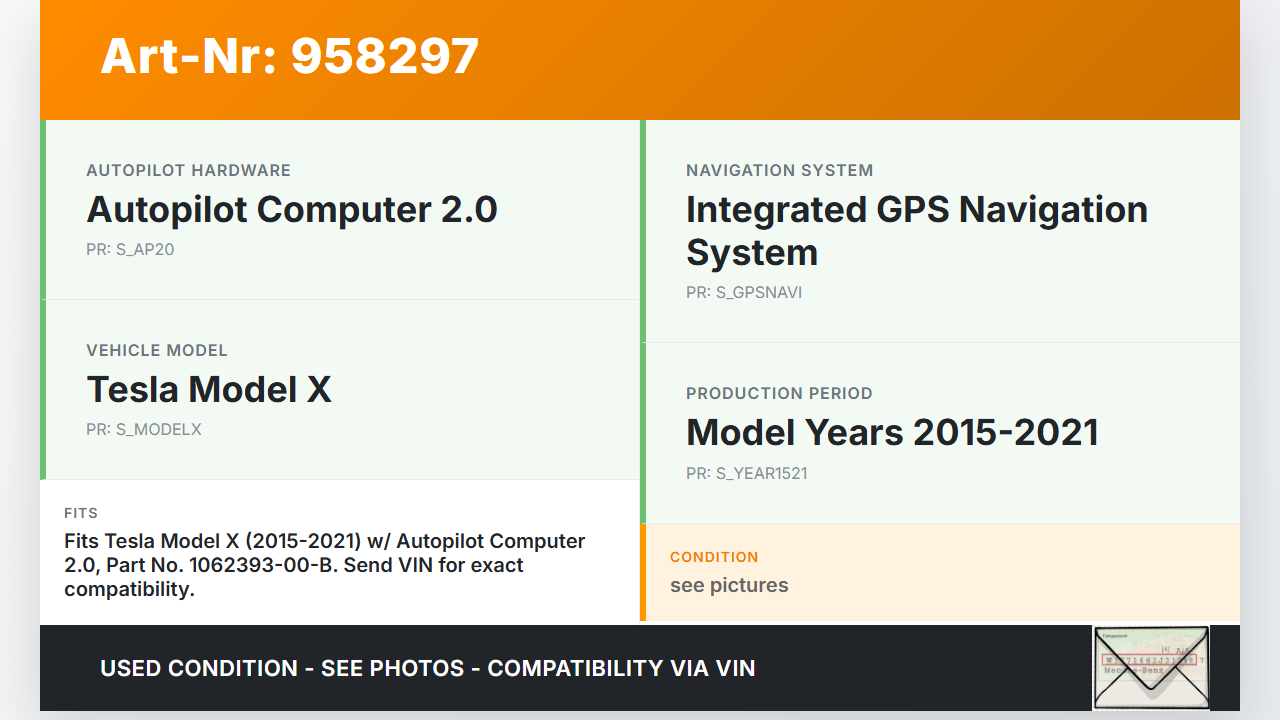Click the envelope VIN document icon
The image size is (1280, 720).
(1150, 667)
